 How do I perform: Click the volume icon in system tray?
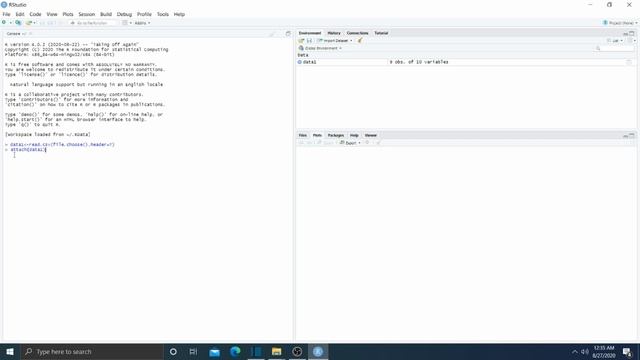pyautogui.click(x=584, y=351)
